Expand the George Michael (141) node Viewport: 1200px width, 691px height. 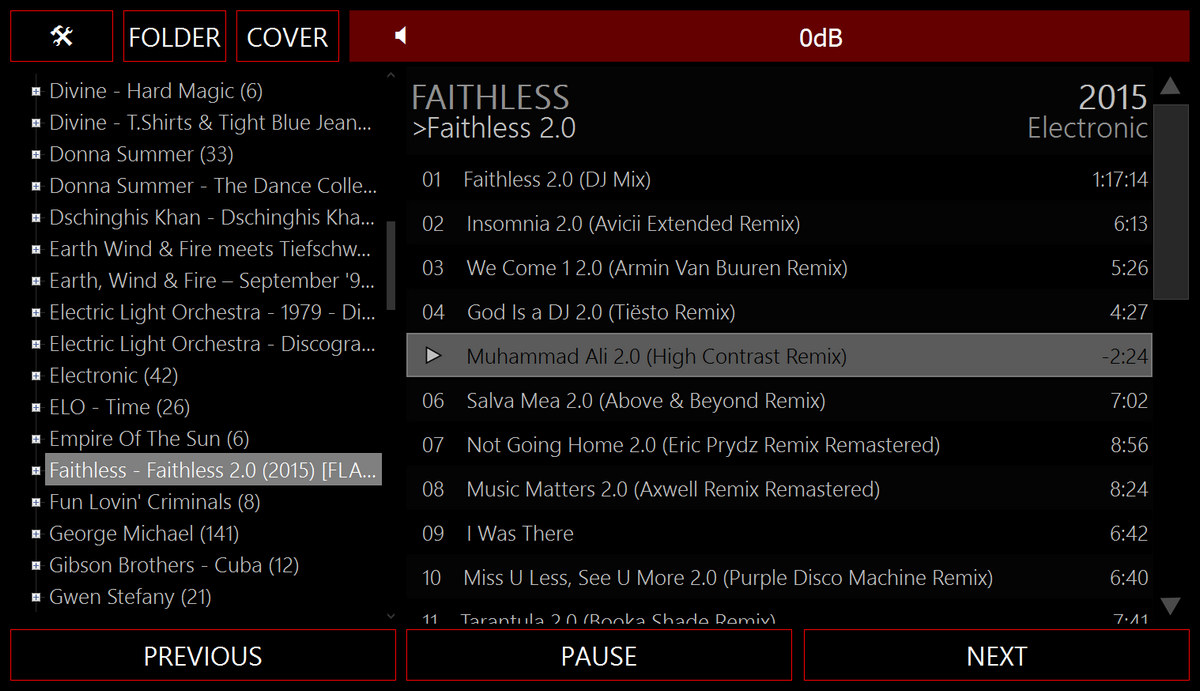(36, 534)
